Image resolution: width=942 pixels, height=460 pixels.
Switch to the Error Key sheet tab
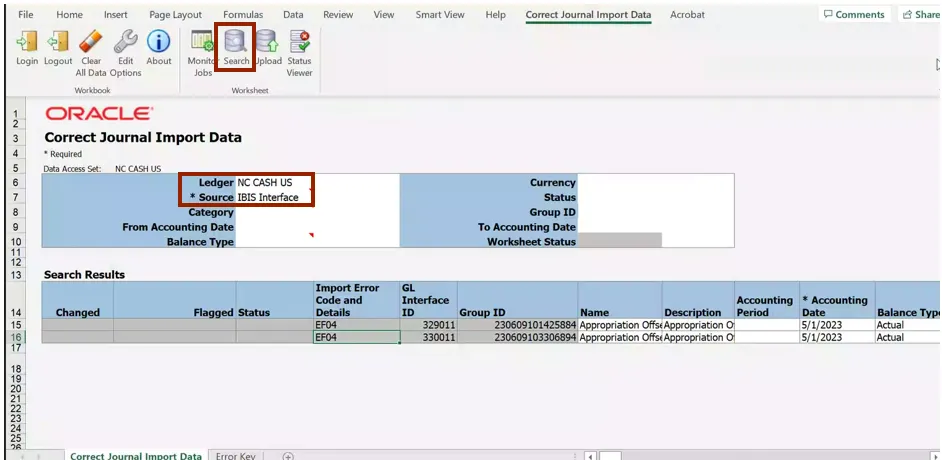[236, 456]
